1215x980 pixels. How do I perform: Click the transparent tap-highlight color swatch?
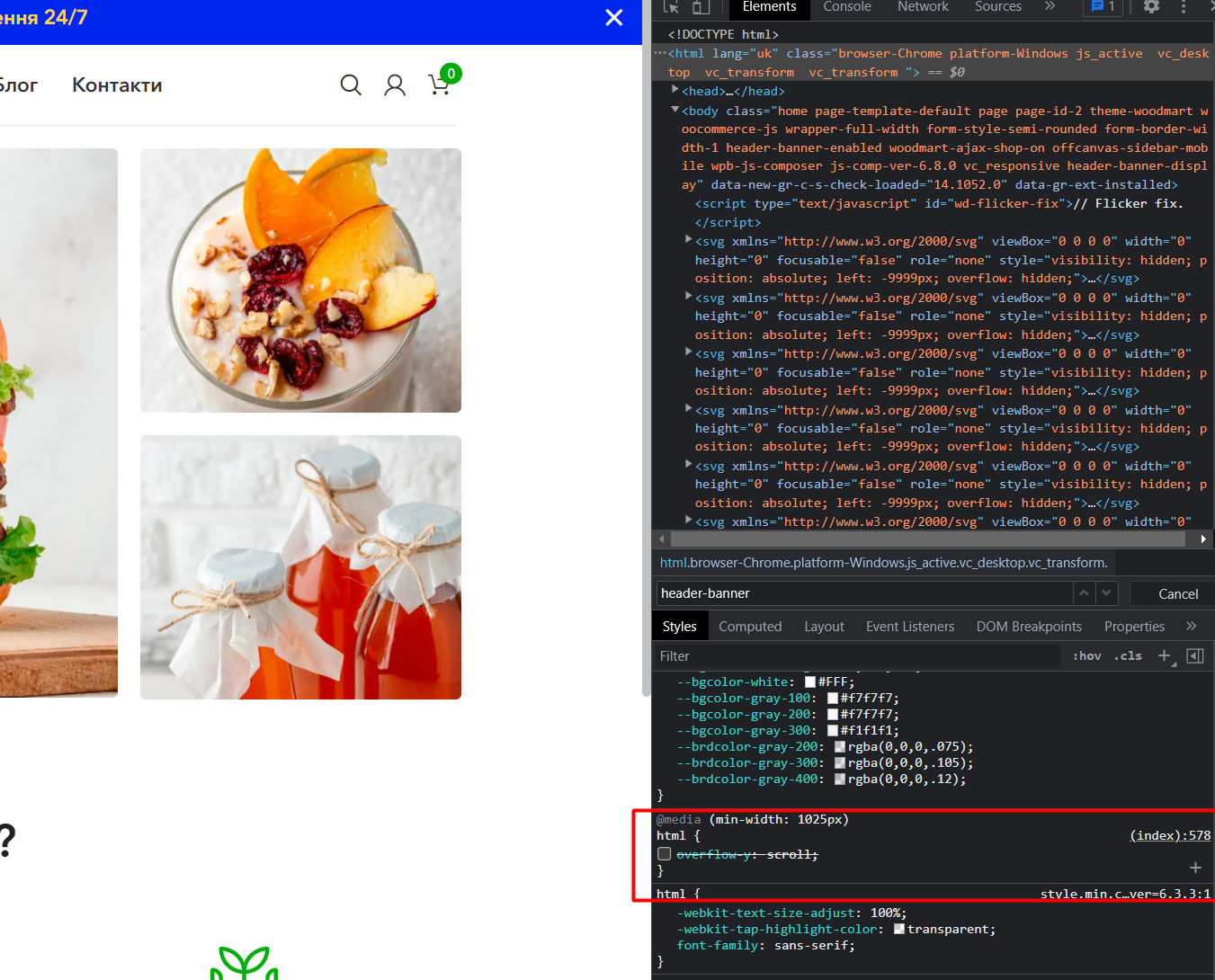(x=899, y=930)
